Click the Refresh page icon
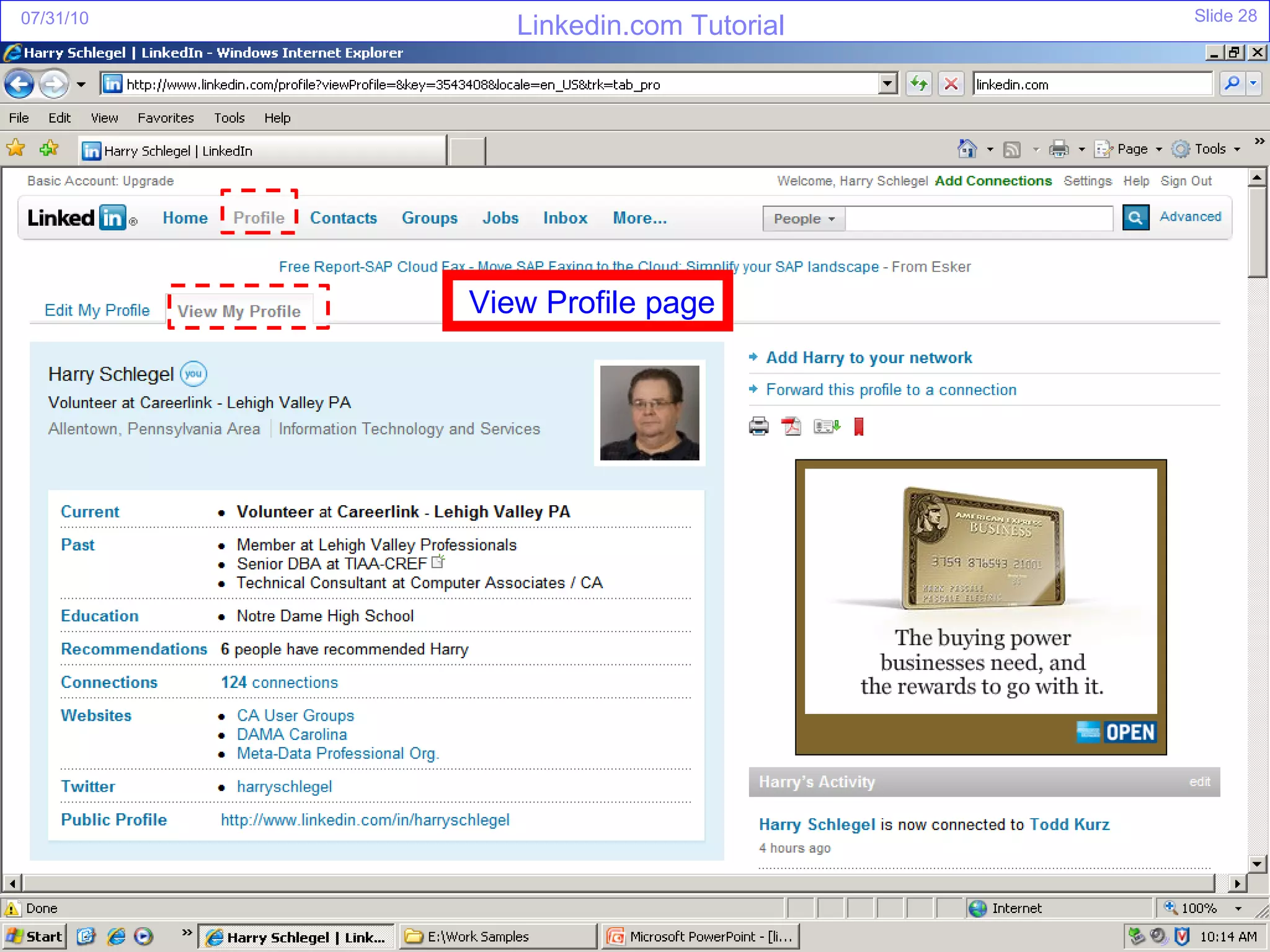1270x952 pixels. point(918,84)
